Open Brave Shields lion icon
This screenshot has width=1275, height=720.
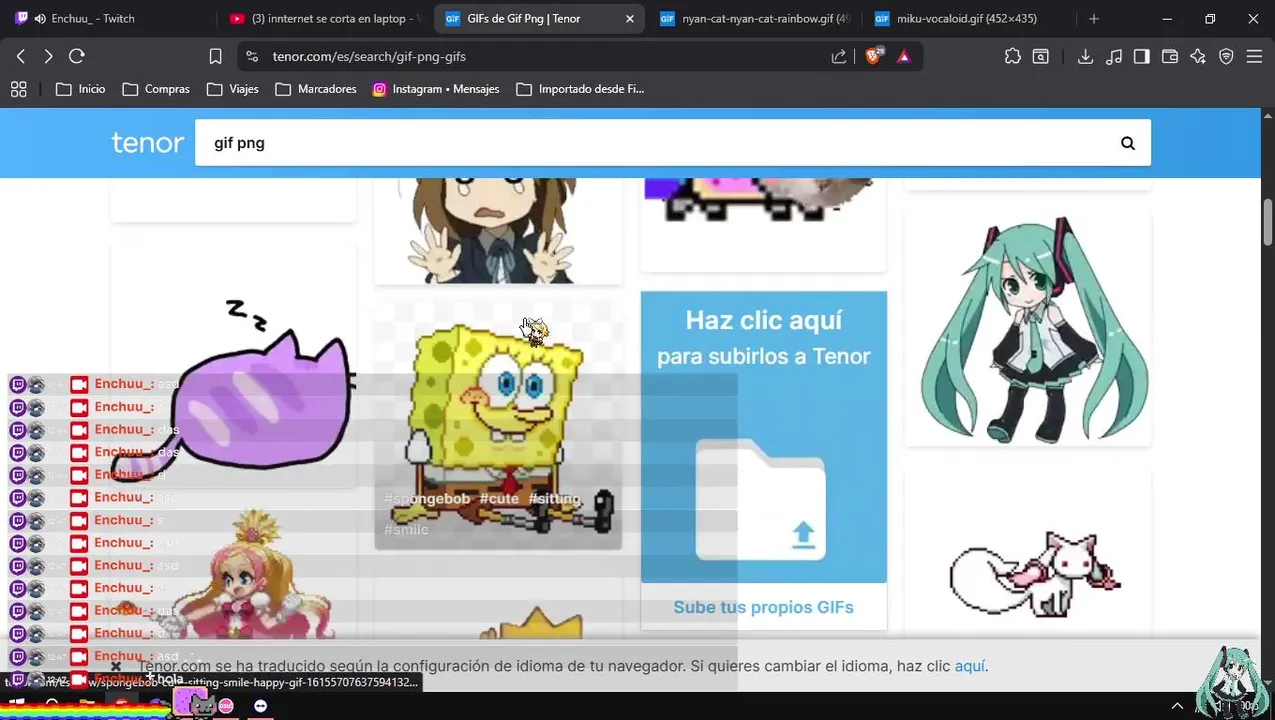pos(874,57)
